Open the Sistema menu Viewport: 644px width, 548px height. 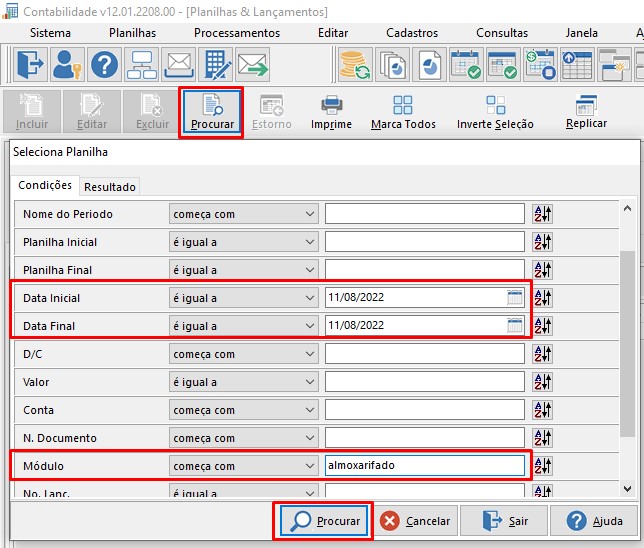click(x=50, y=33)
